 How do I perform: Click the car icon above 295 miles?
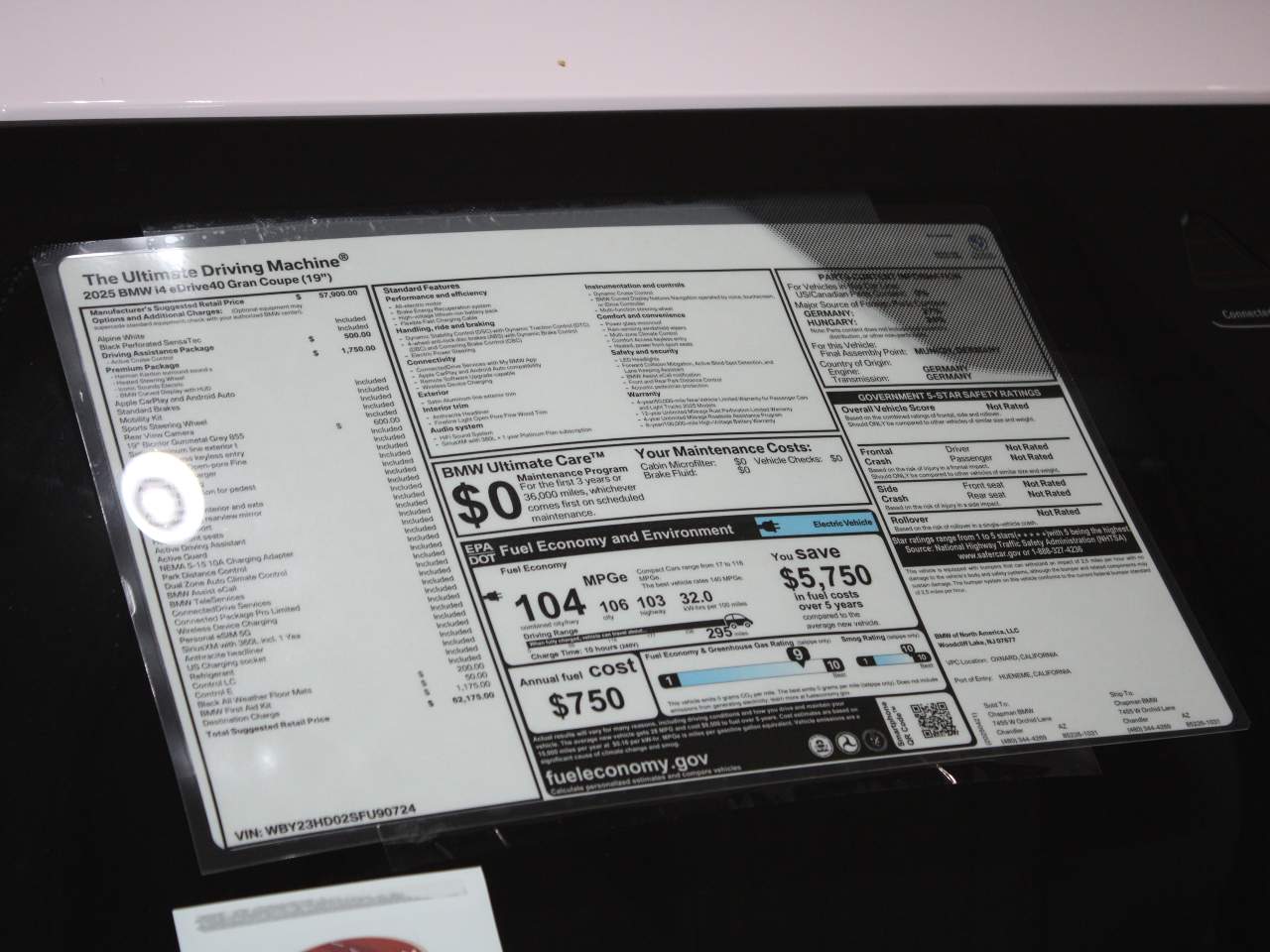[x=739, y=622]
